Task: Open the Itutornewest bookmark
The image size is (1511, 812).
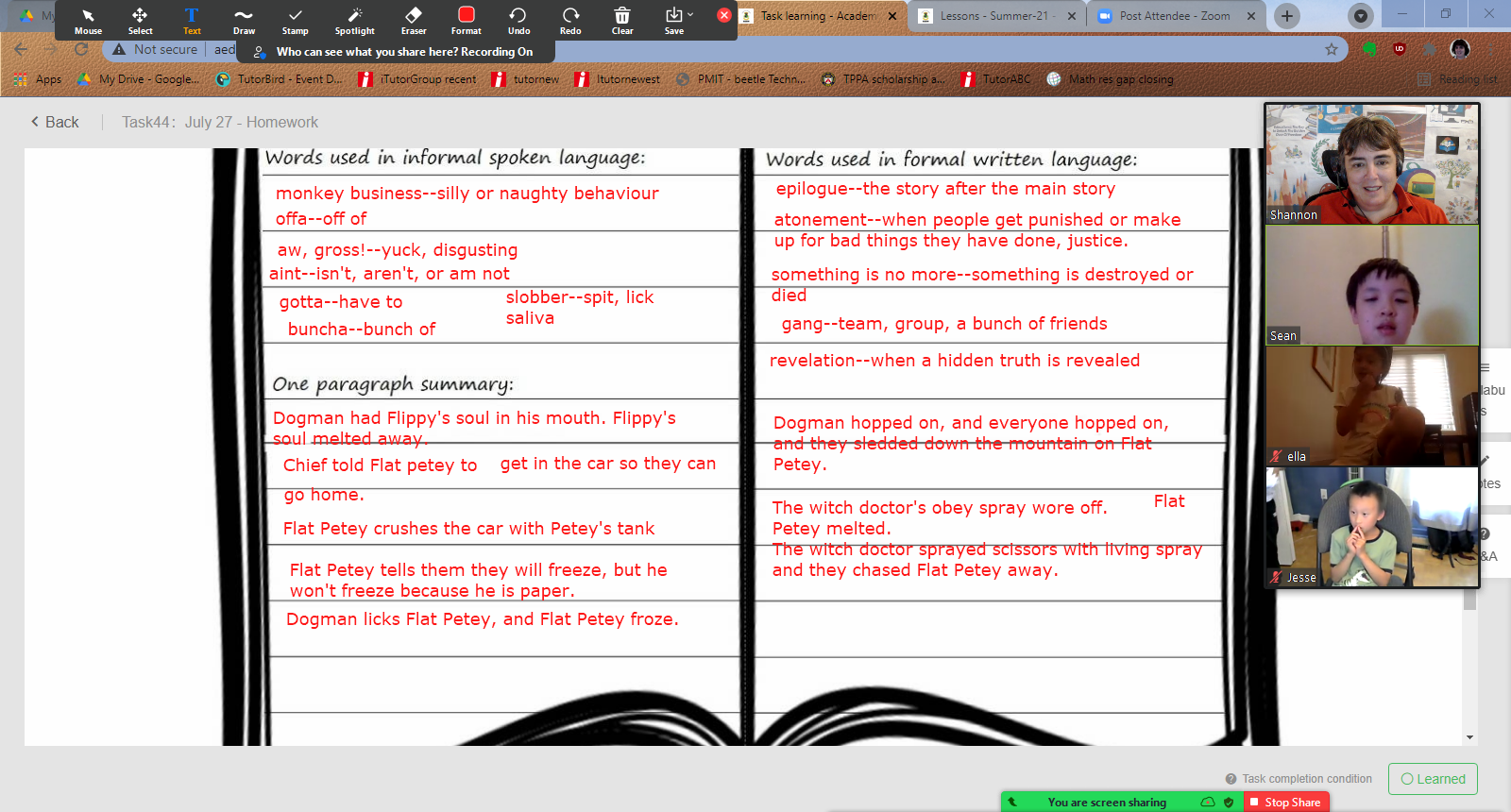Action: [618, 79]
